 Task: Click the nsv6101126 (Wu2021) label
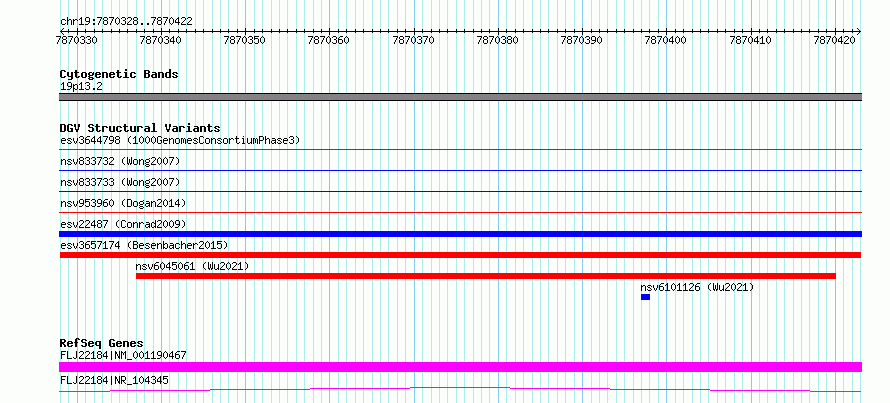click(x=697, y=287)
